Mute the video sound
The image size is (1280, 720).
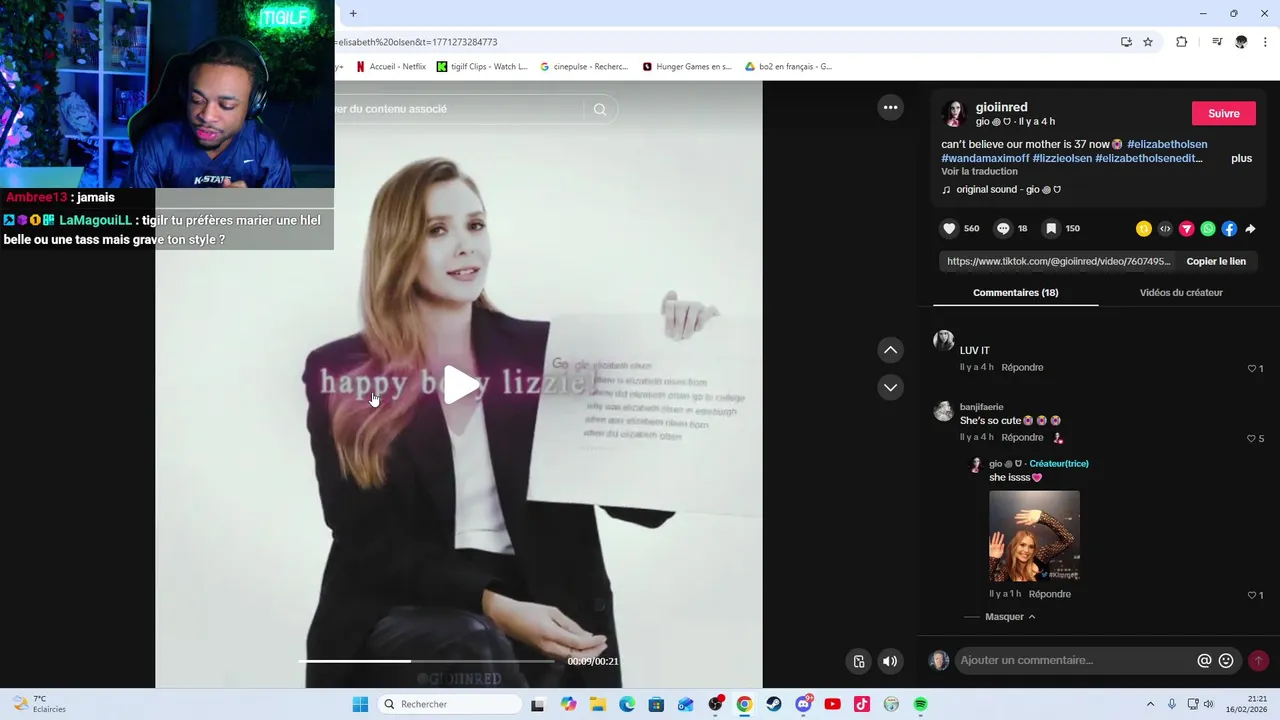pyautogui.click(x=890, y=661)
